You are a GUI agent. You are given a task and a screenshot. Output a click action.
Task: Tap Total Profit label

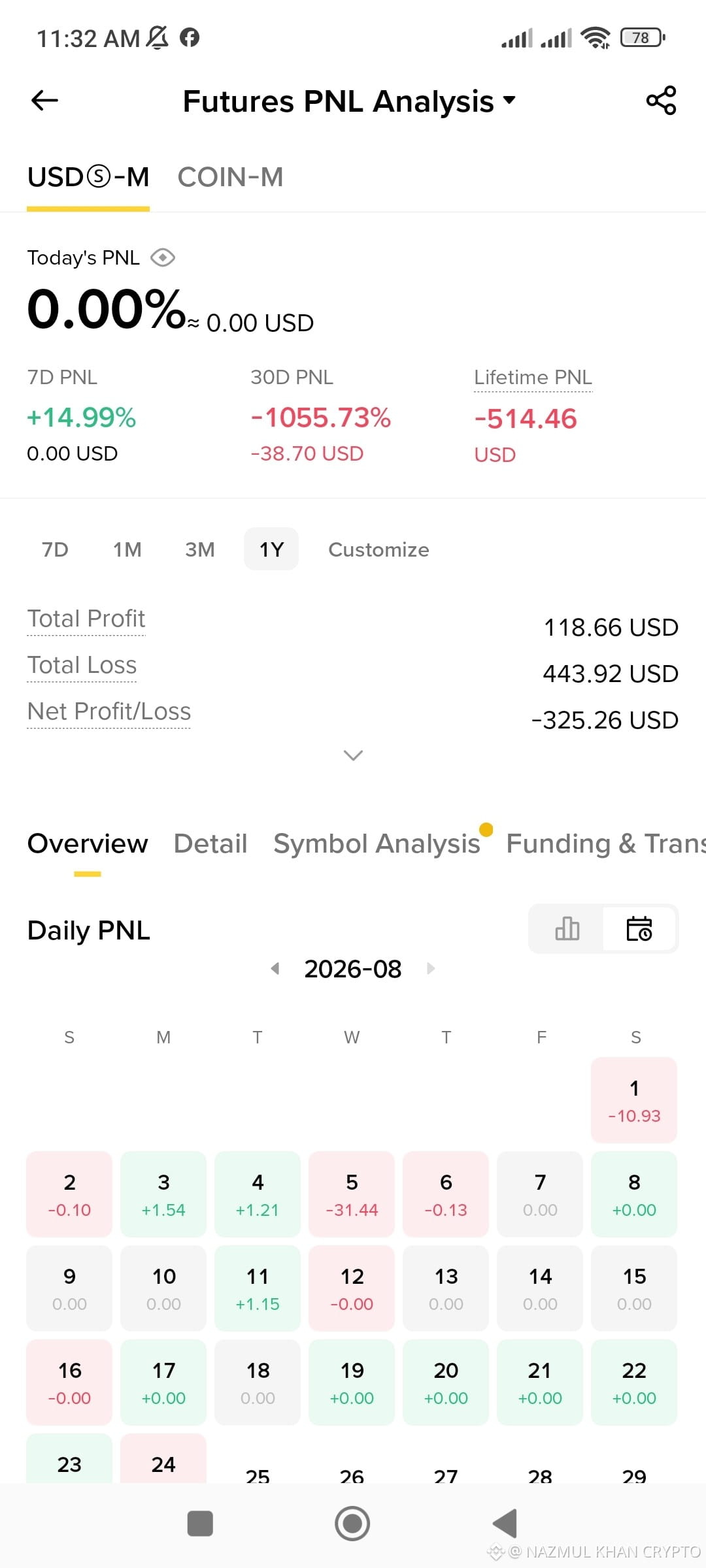(86, 619)
